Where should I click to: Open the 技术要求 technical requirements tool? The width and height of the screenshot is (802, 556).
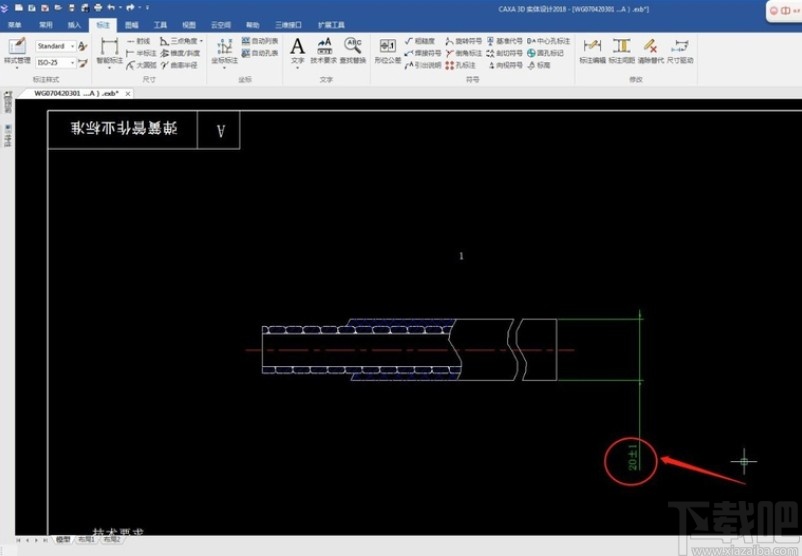point(324,51)
